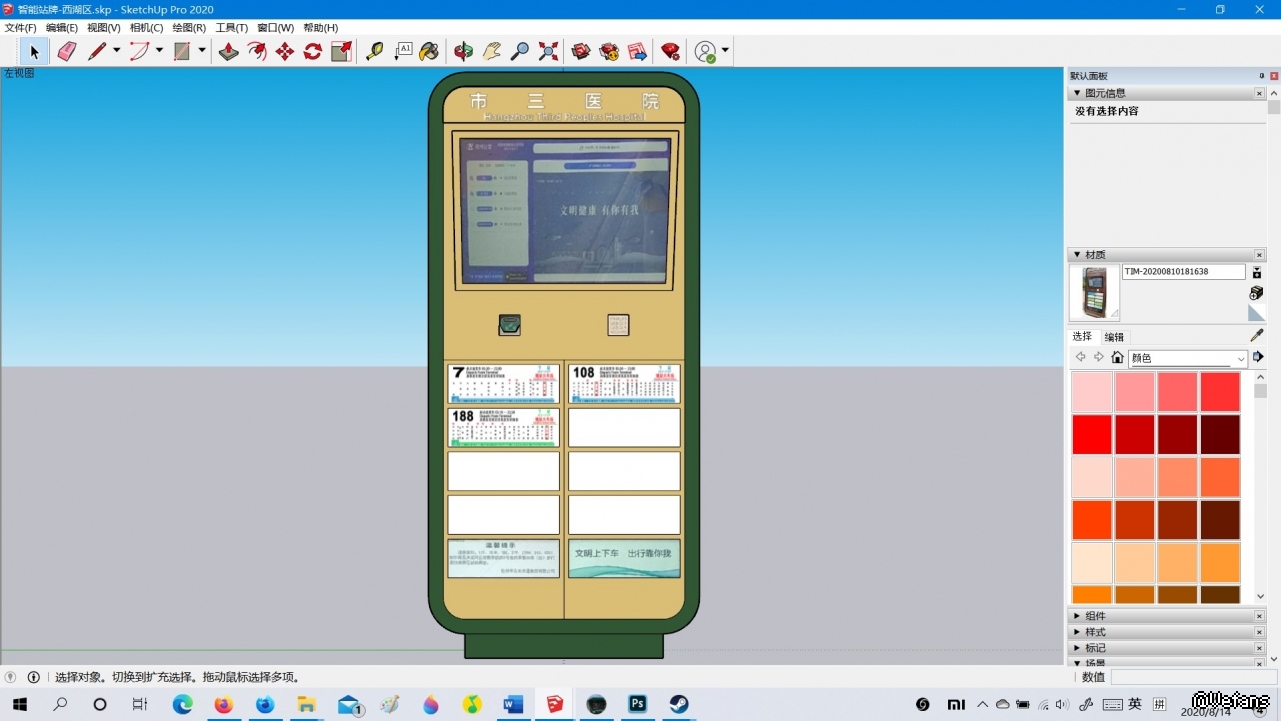Select the Eraser tool
This screenshot has height=721, width=1281.
point(67,51)
